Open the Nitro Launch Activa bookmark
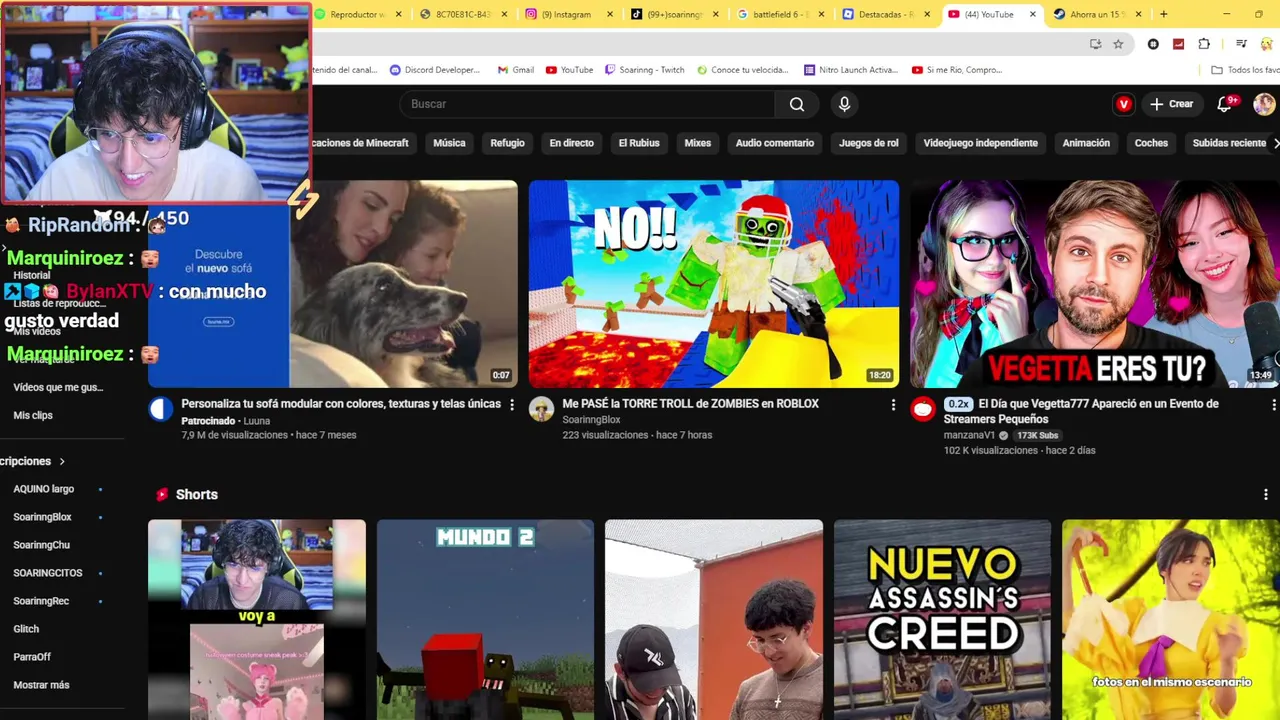1280x720 pixels. tap(851, 70)
